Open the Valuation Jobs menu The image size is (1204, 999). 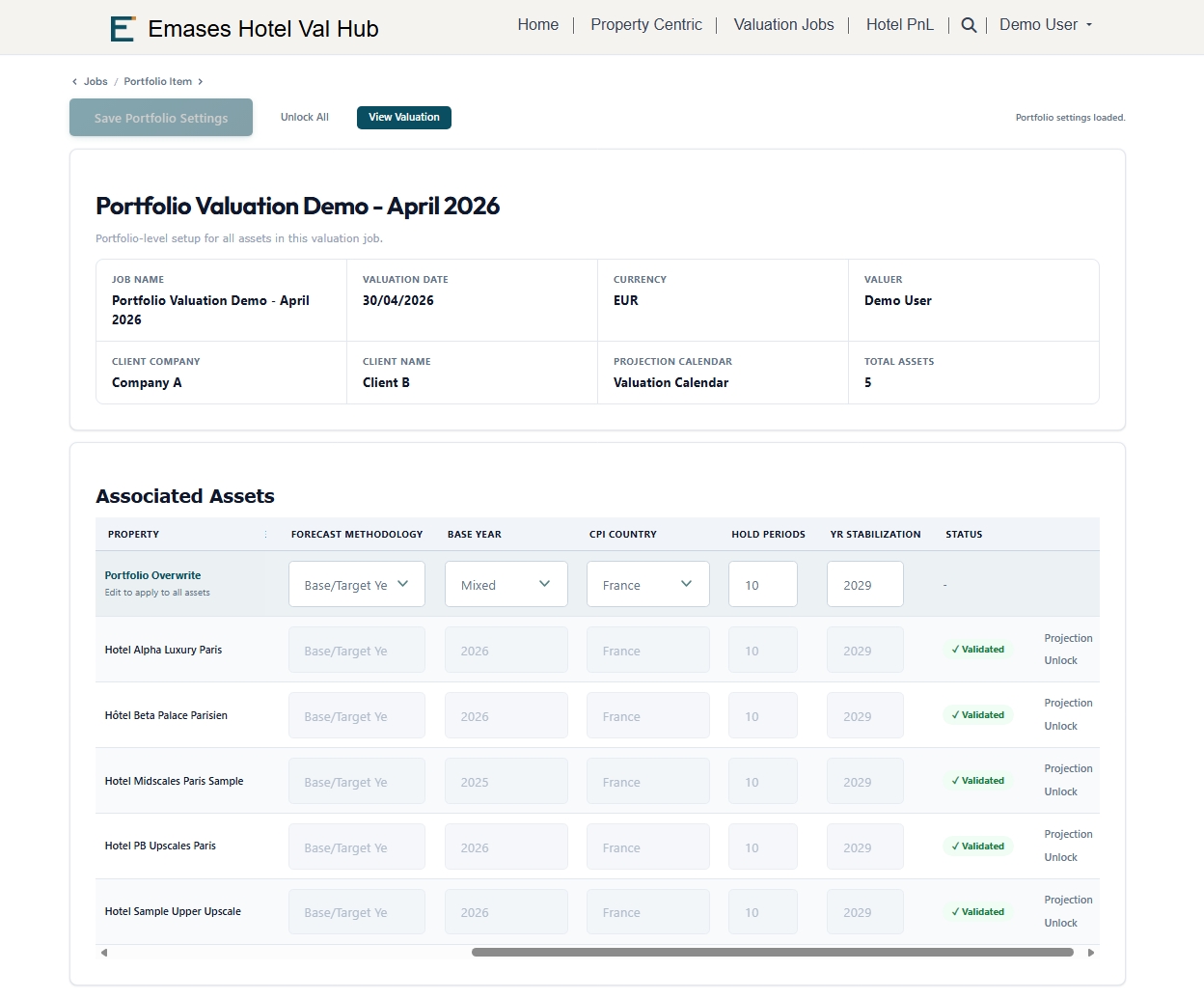coord(783,25)
